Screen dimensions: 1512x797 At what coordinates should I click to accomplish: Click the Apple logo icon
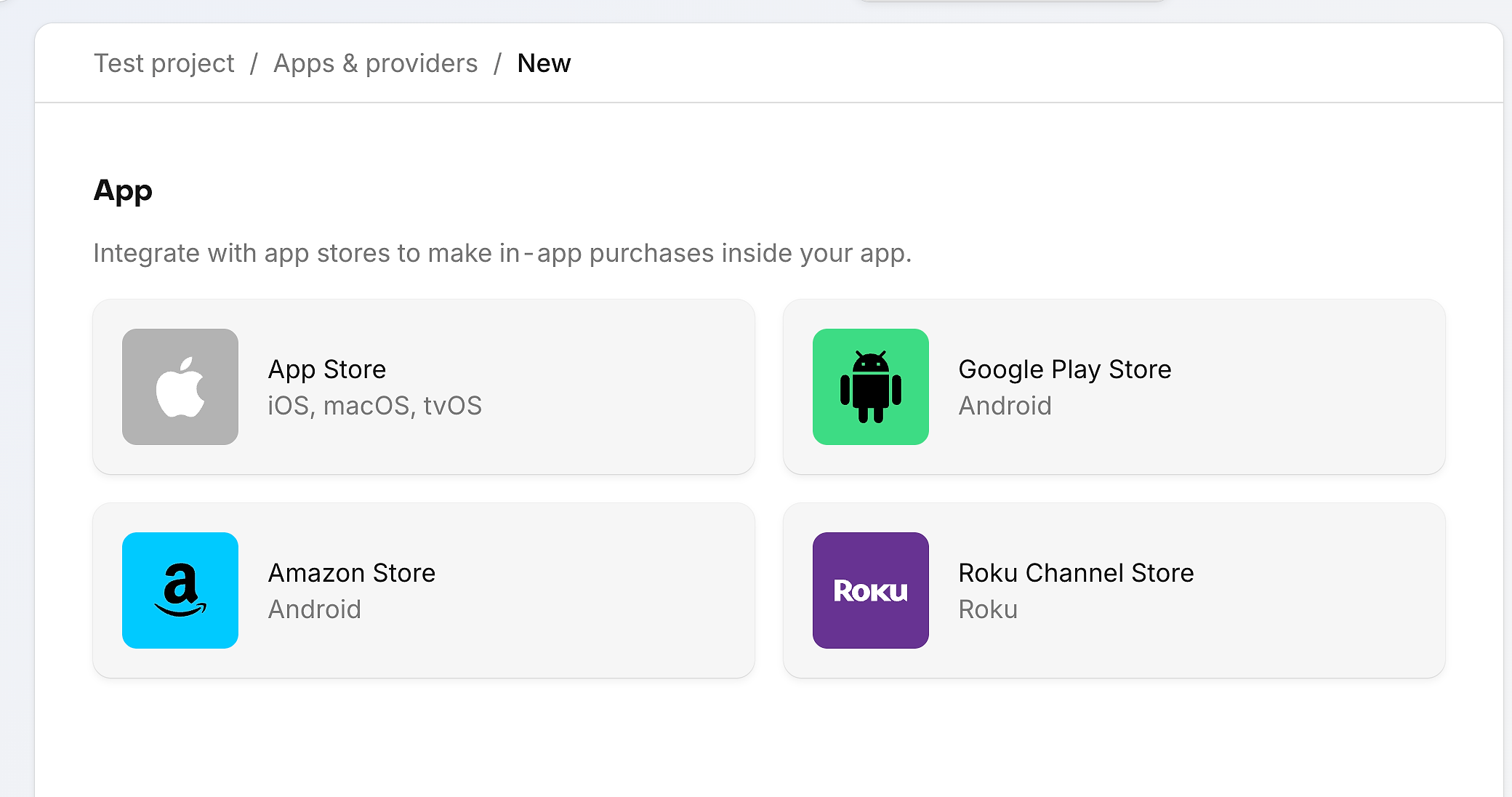pos(180,387)
